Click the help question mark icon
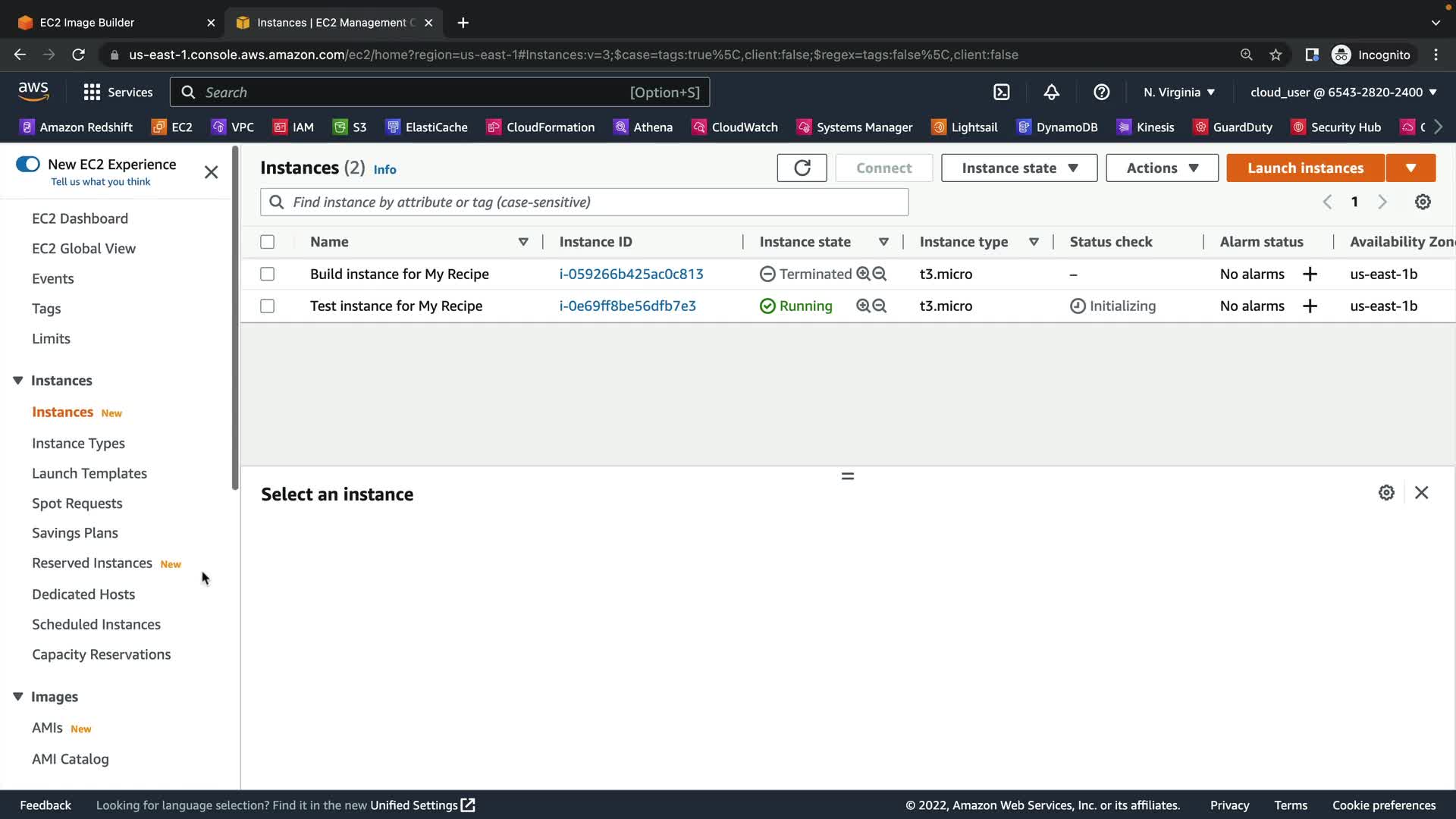This screenshot has width=1456, height=819. tap(1101, 93)
